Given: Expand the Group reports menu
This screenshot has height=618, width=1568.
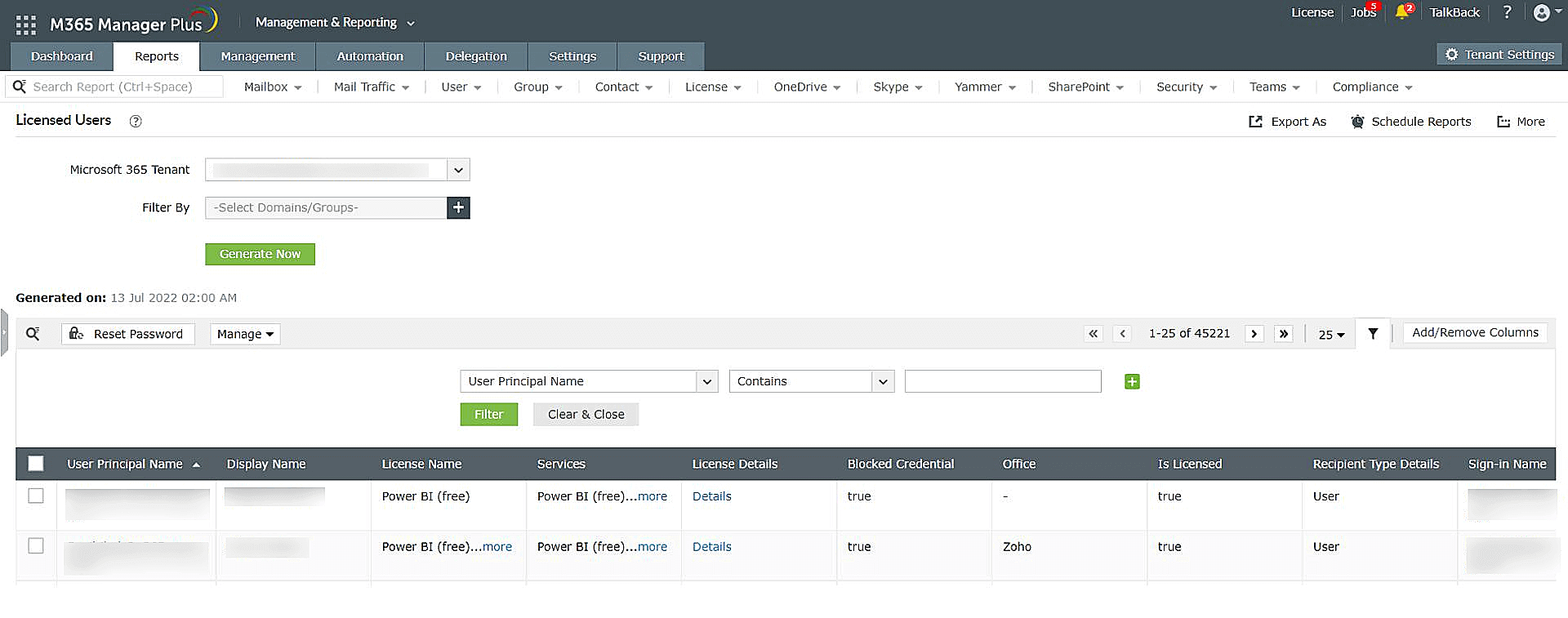Looking at the screenshot, I should coord(537,87).
